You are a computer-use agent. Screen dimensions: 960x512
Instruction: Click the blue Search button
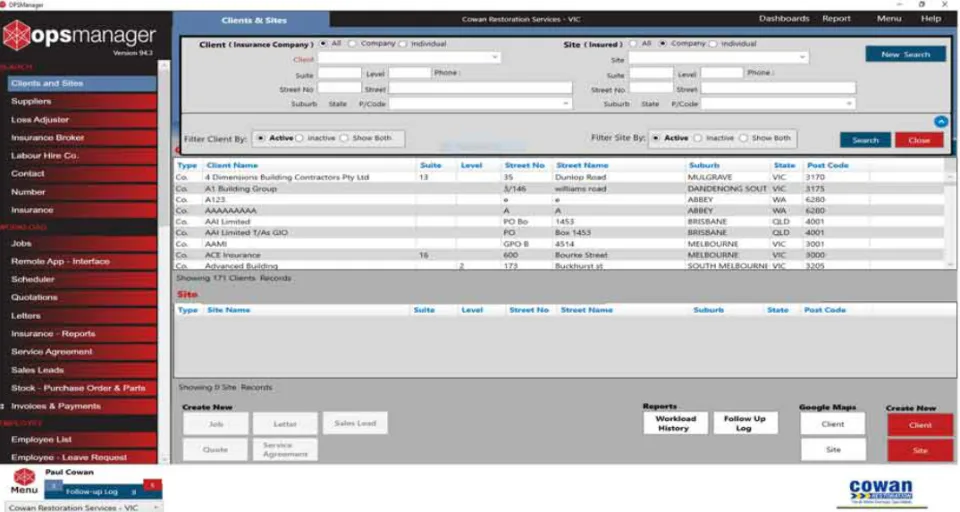865,140
